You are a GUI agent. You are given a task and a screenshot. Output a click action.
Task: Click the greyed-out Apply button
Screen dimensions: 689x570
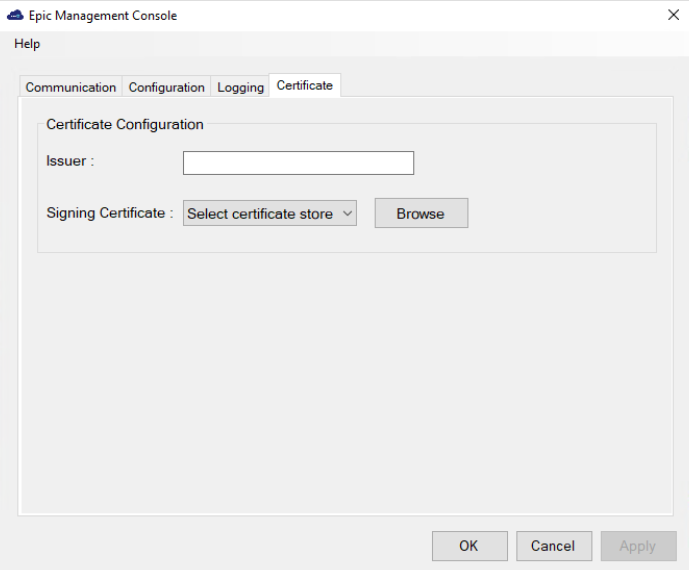pos(638,546)
